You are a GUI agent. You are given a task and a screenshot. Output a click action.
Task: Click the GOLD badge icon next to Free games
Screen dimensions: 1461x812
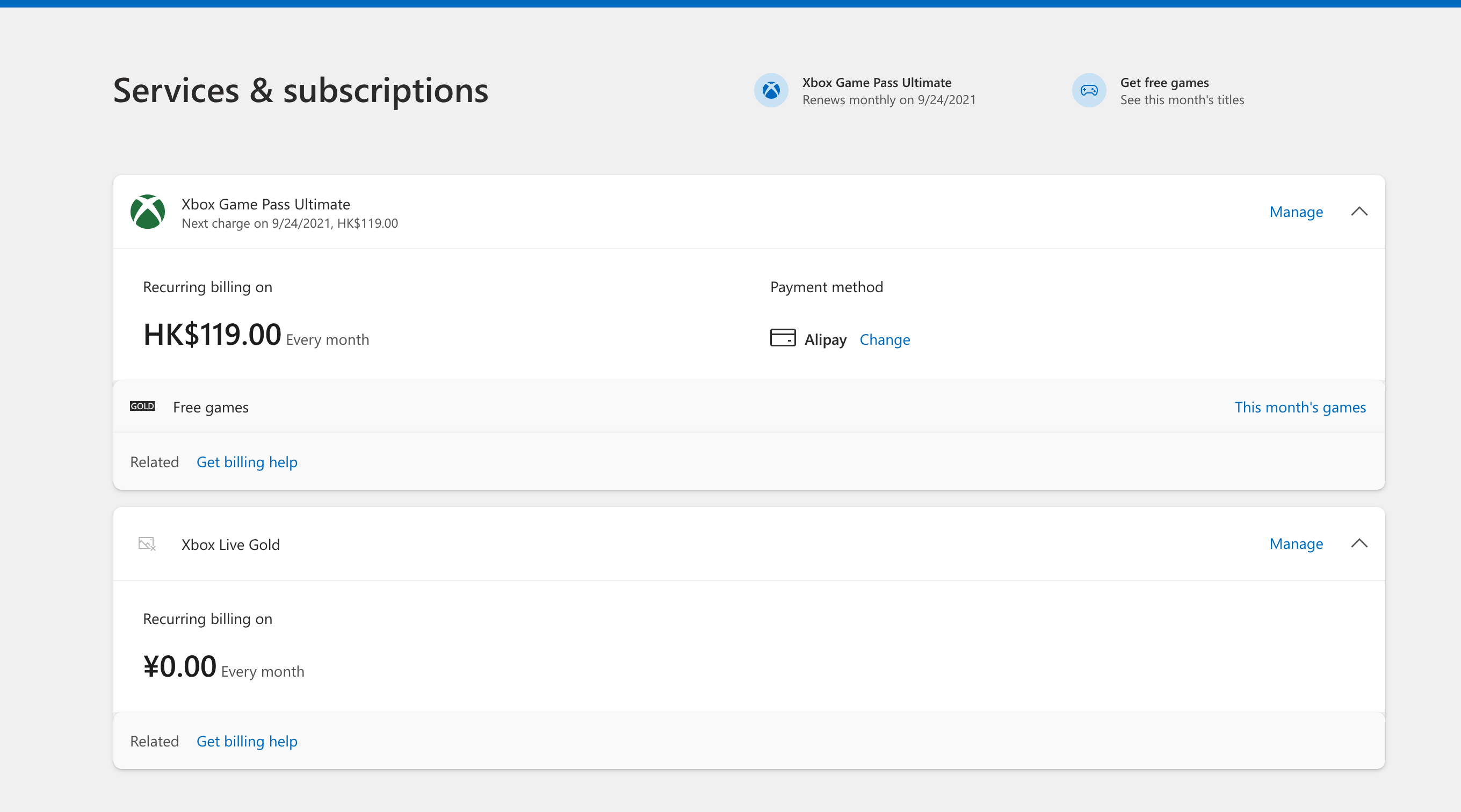tap(142, 406)
